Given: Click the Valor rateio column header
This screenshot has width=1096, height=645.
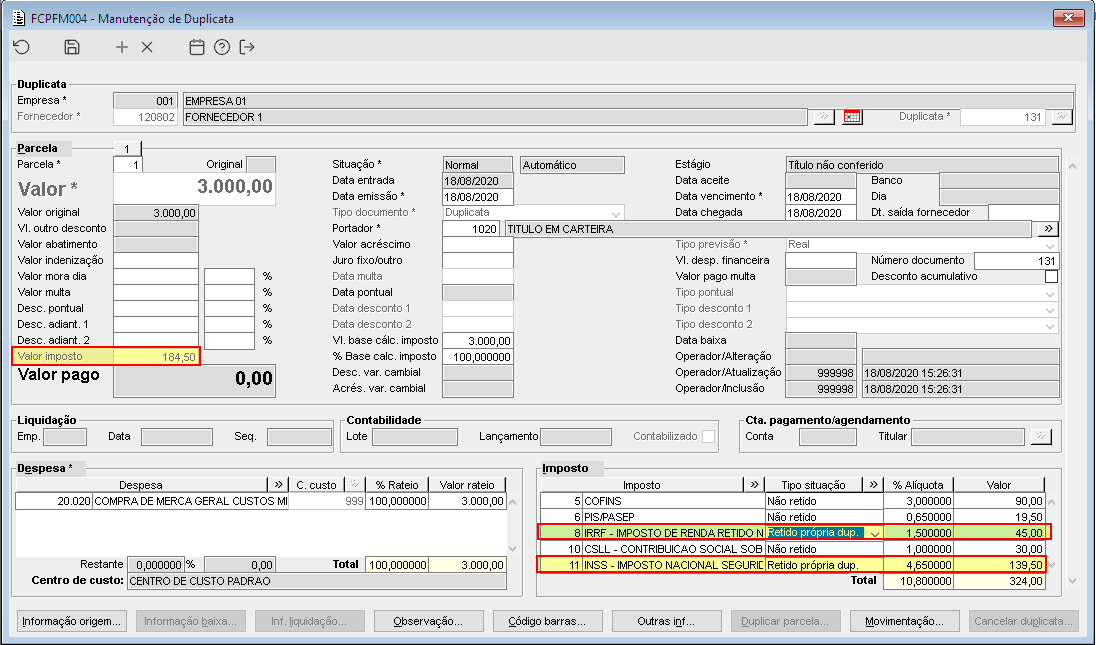Looking at the screenshot, I should tap(467, 484).
